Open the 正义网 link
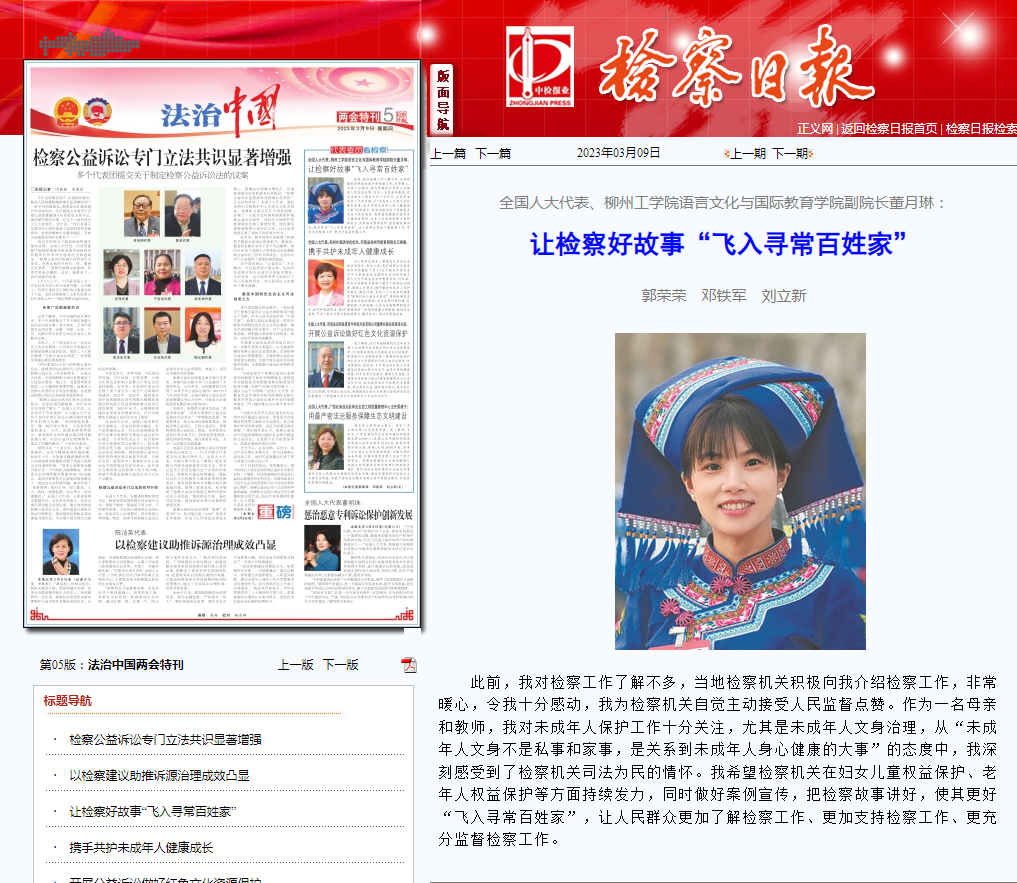 [815, 128]
